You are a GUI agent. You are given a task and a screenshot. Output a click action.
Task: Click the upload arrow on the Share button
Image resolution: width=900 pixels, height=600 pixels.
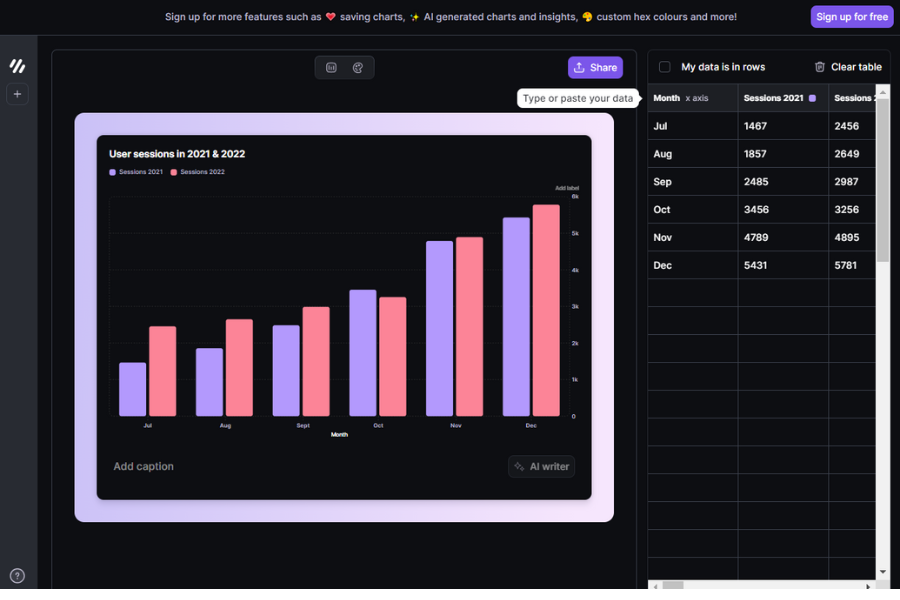click(x=579, y=67)
